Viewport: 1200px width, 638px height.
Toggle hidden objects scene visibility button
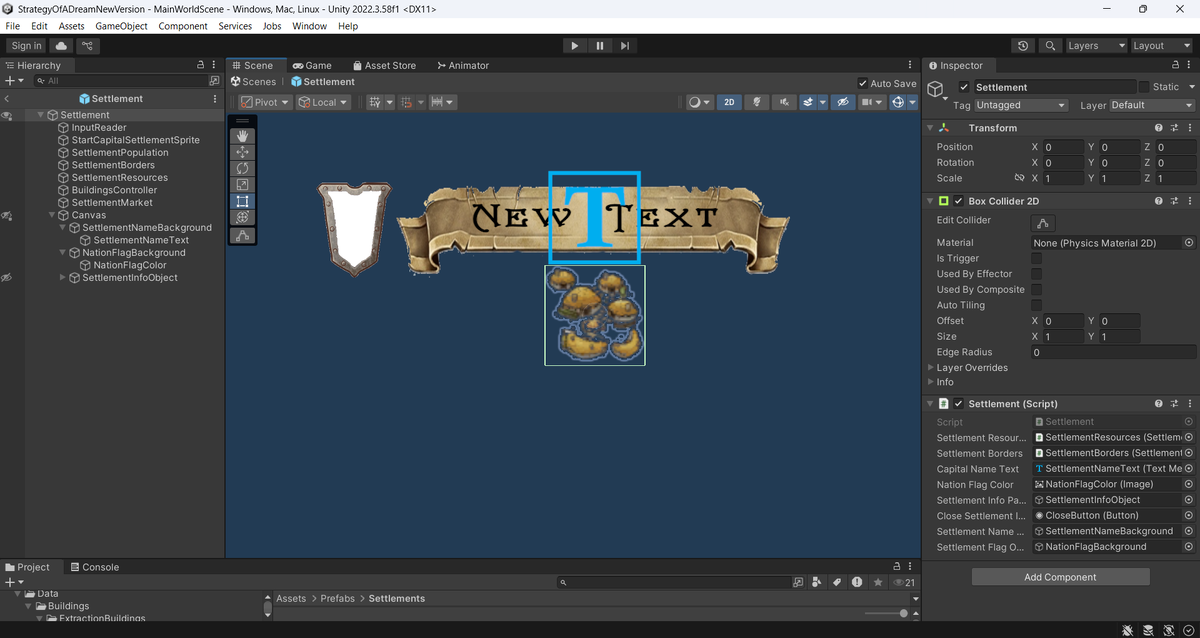click(x=842, y=102)
